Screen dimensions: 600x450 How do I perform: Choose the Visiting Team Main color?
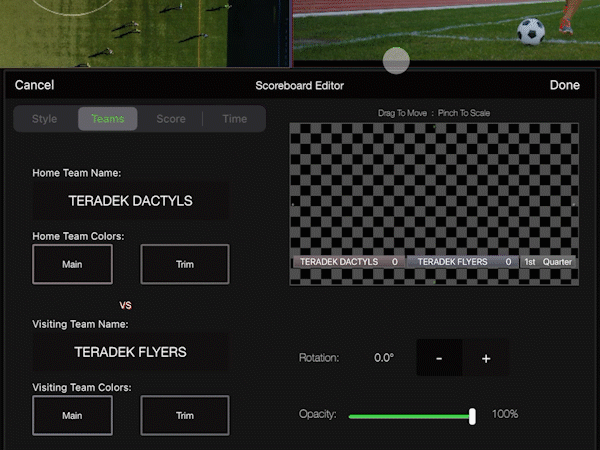72,415
